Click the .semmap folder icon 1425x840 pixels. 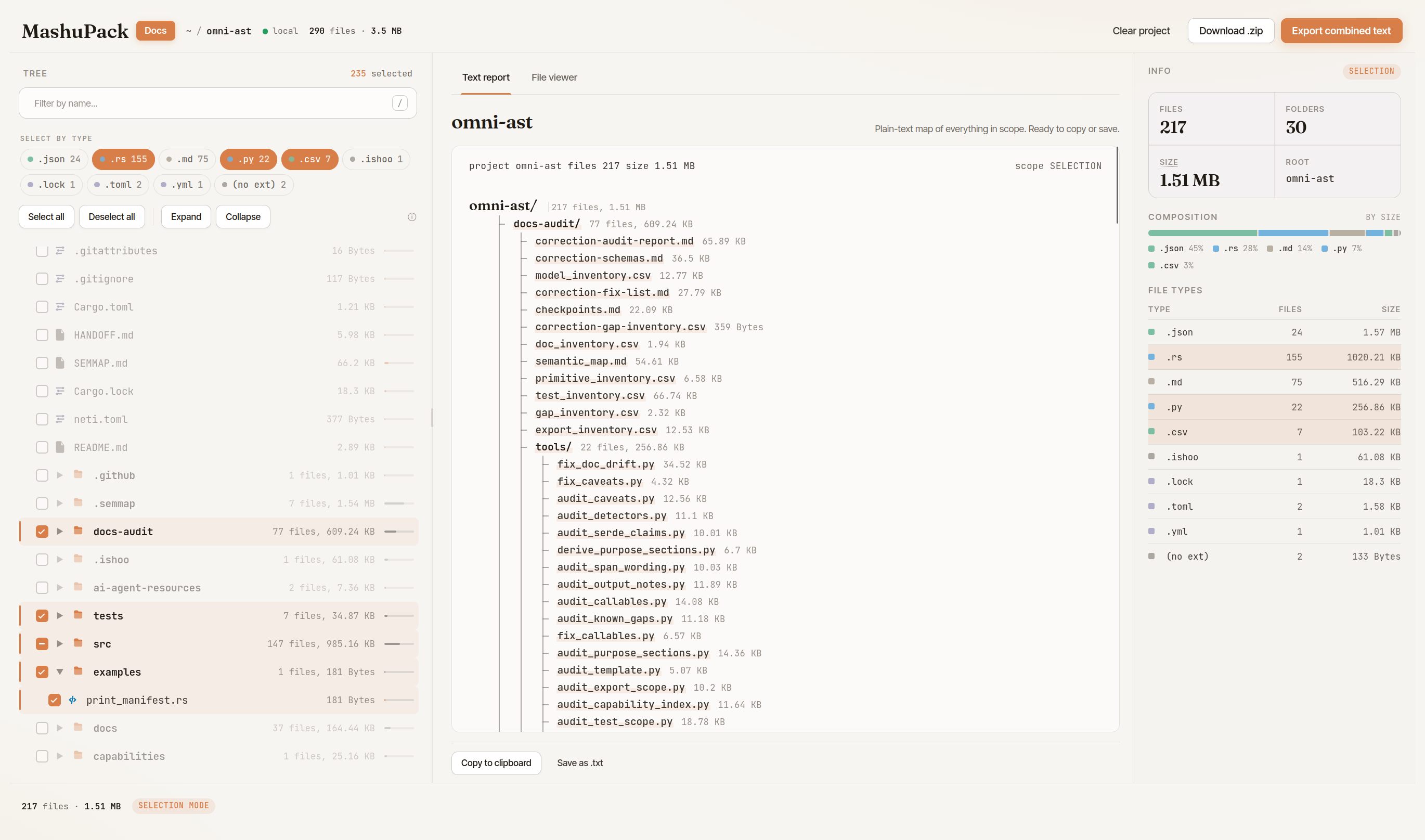click(78, 502)
